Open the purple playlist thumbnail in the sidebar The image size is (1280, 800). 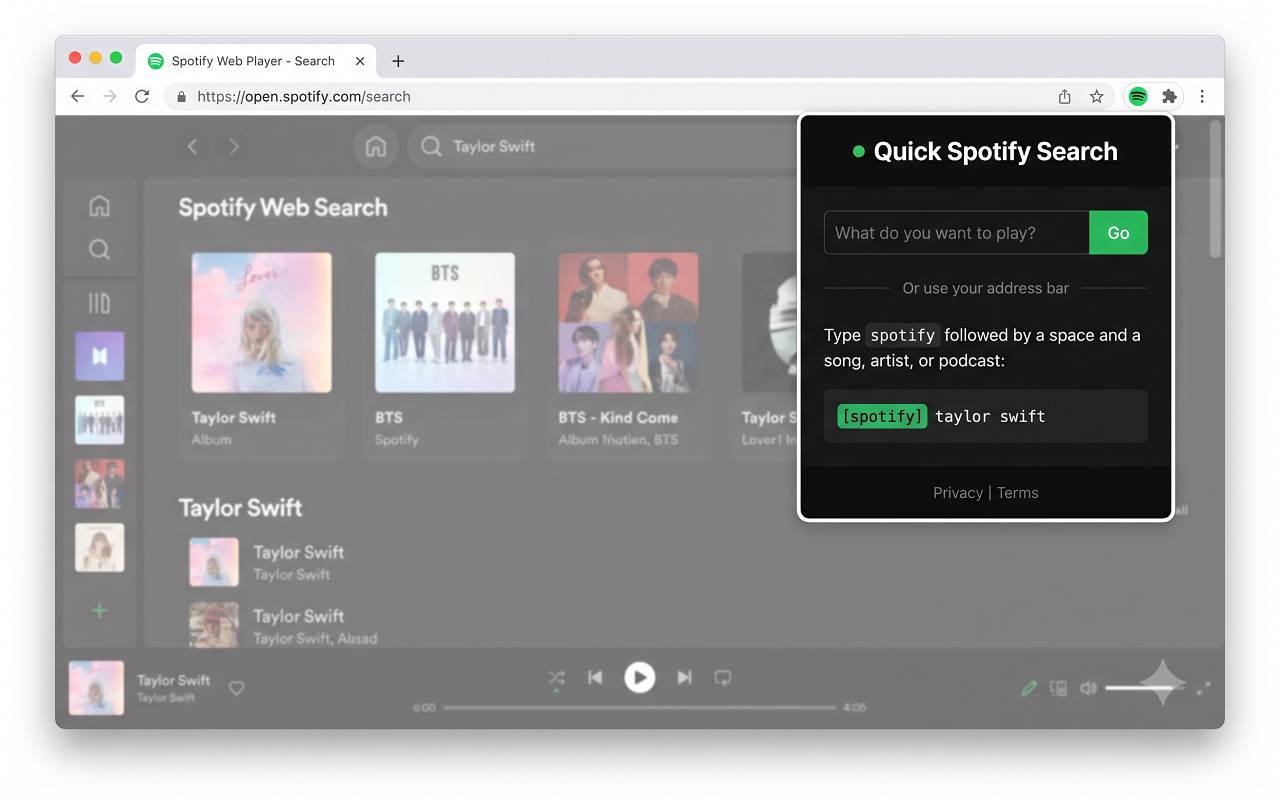coord(100,356)
